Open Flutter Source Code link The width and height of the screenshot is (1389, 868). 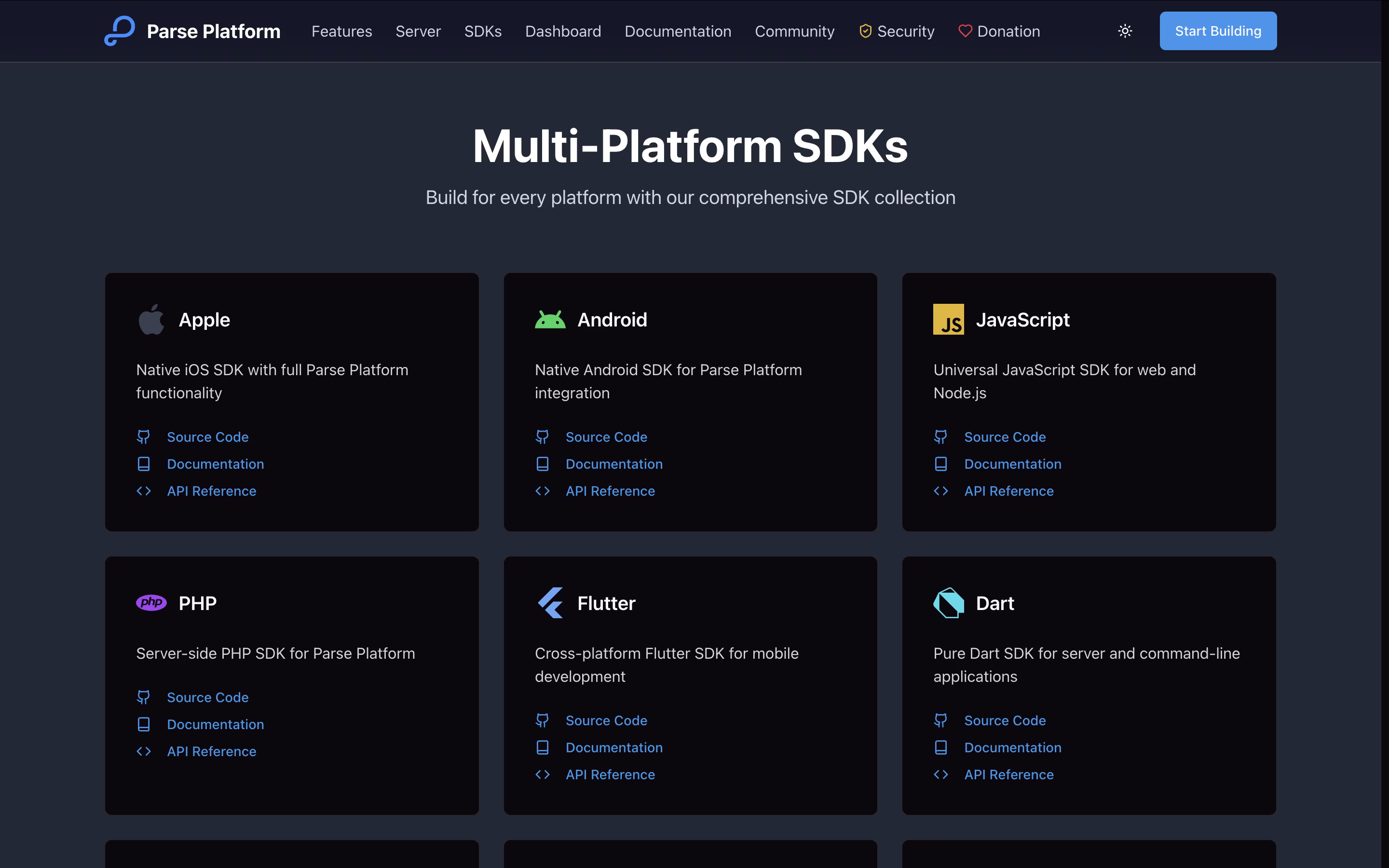point(606,720)
